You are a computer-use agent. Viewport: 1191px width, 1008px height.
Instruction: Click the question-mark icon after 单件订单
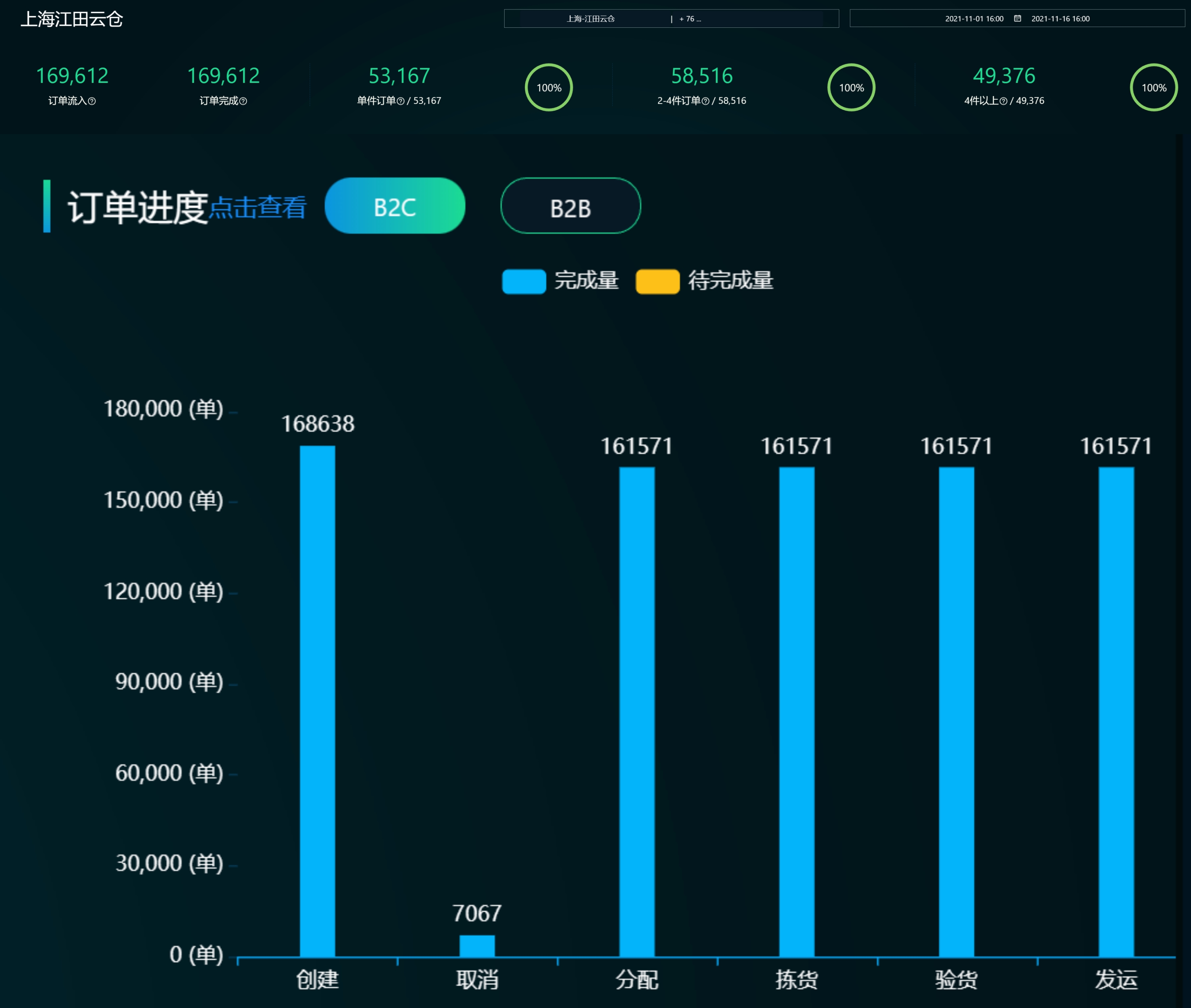(401, 101)
